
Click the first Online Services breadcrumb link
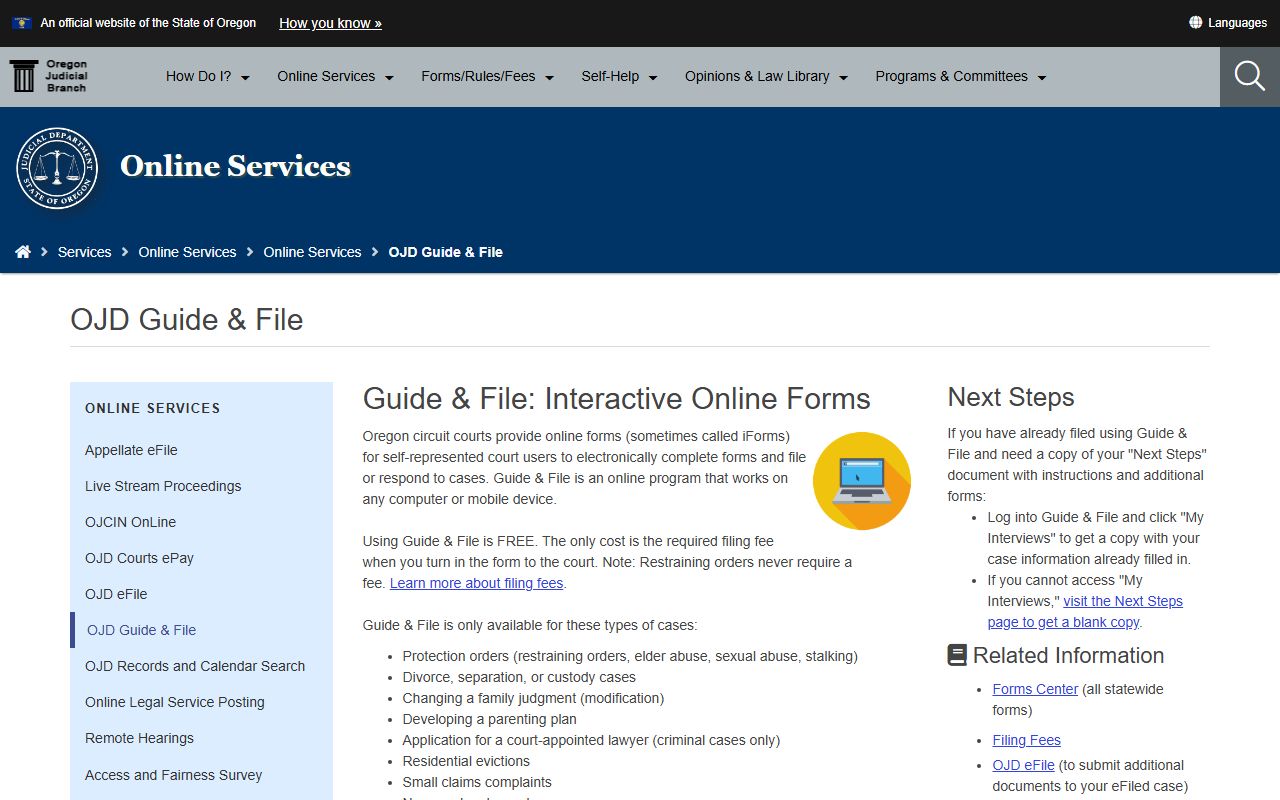187,252
